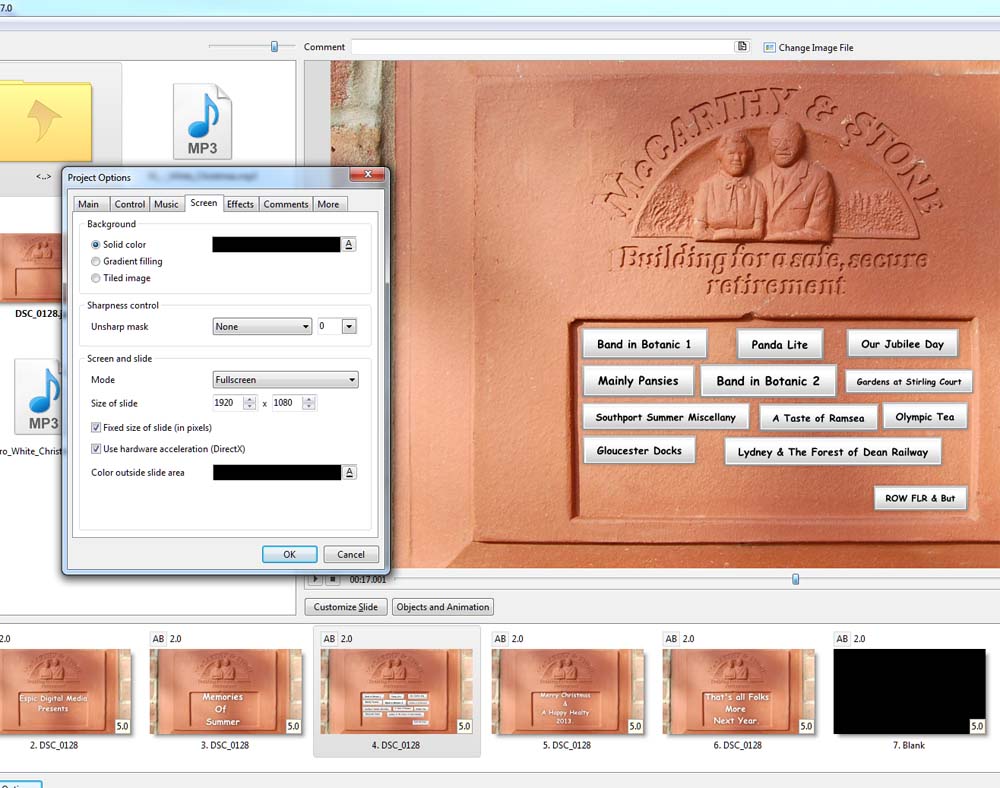The height and width of the screenshot is (788, 1000).
Task: Click the AB transition icon on slide 5
Action: click(501, 638)
